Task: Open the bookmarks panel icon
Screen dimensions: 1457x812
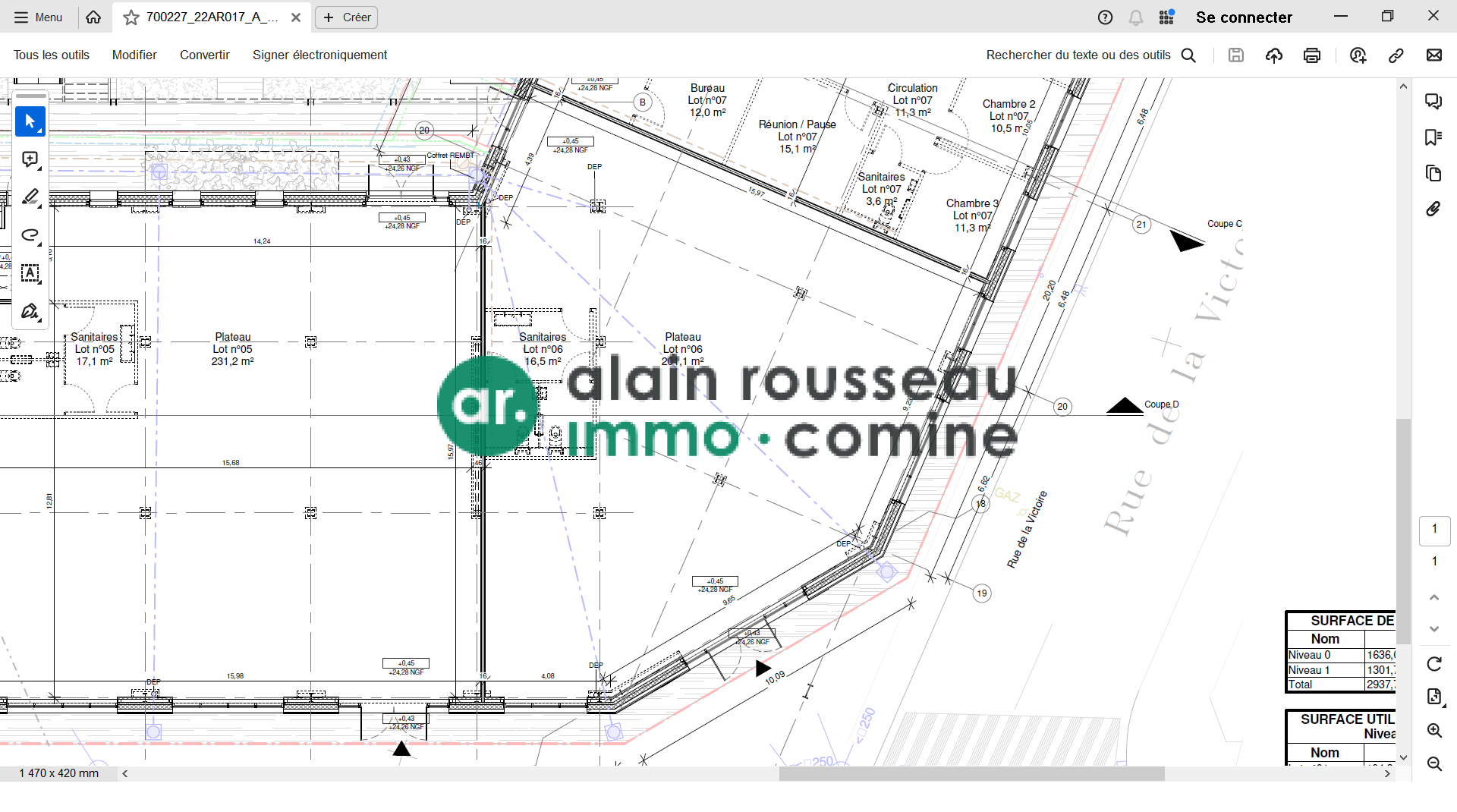Action: [x=1433, y=137]
